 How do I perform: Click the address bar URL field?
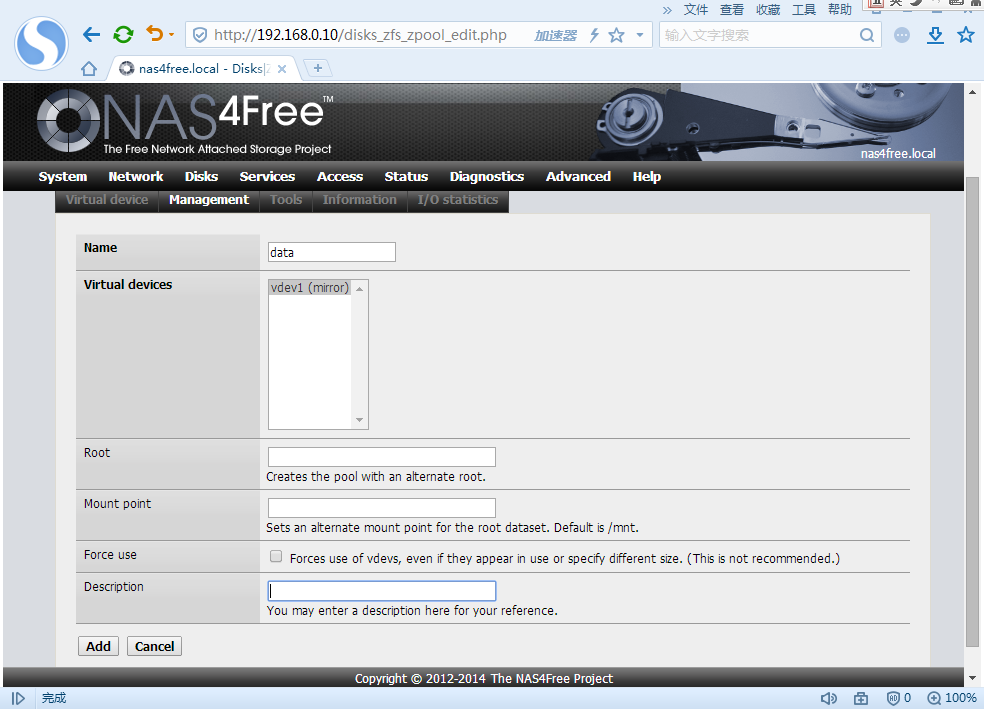point(360,35)
